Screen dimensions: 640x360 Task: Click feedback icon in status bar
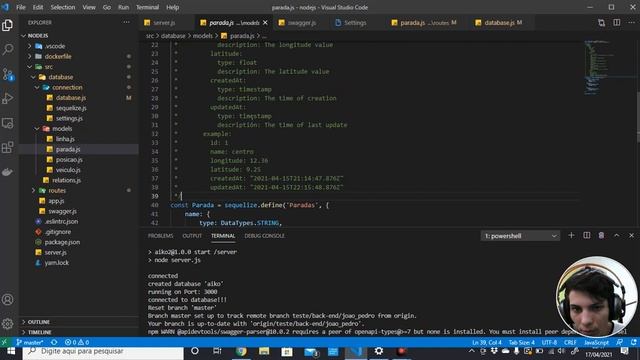pyautogui.click(x=620, y=342)
